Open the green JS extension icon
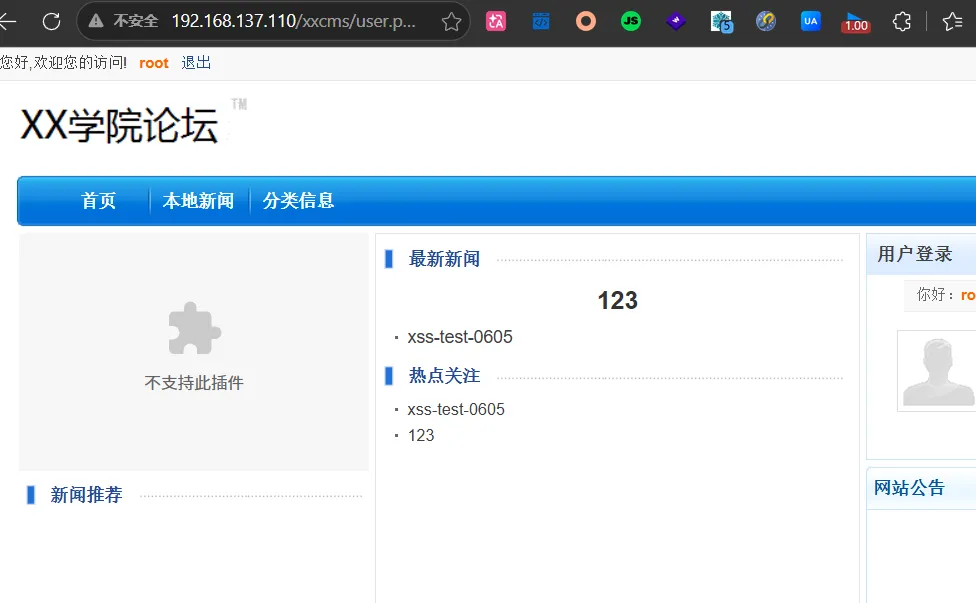 tap(631, 22)
